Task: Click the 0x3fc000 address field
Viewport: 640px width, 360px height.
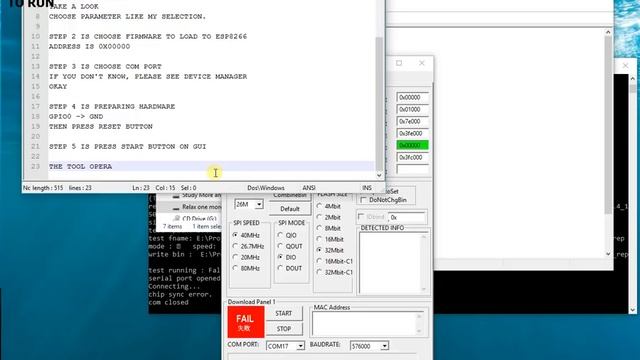Action: pos(412,157)
